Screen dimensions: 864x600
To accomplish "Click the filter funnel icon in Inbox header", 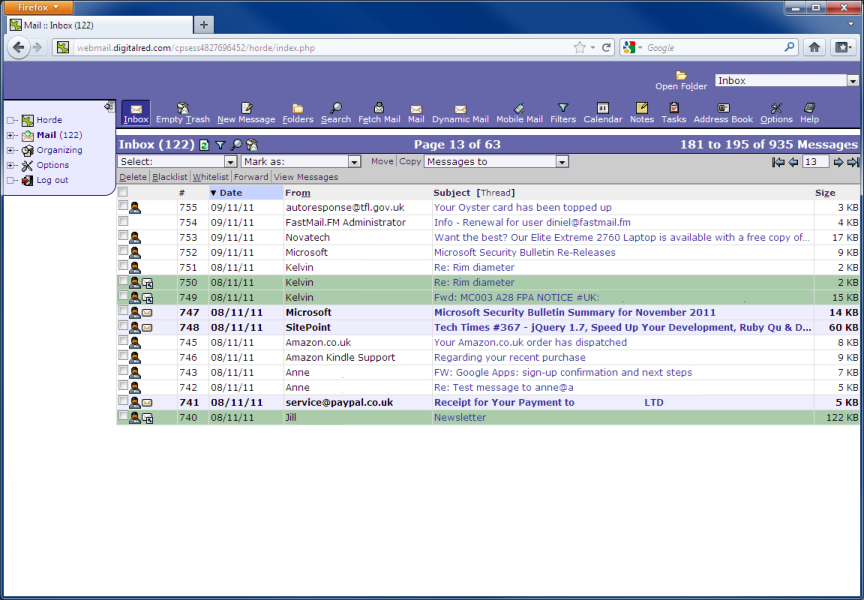I will click(x=220, y=145).
